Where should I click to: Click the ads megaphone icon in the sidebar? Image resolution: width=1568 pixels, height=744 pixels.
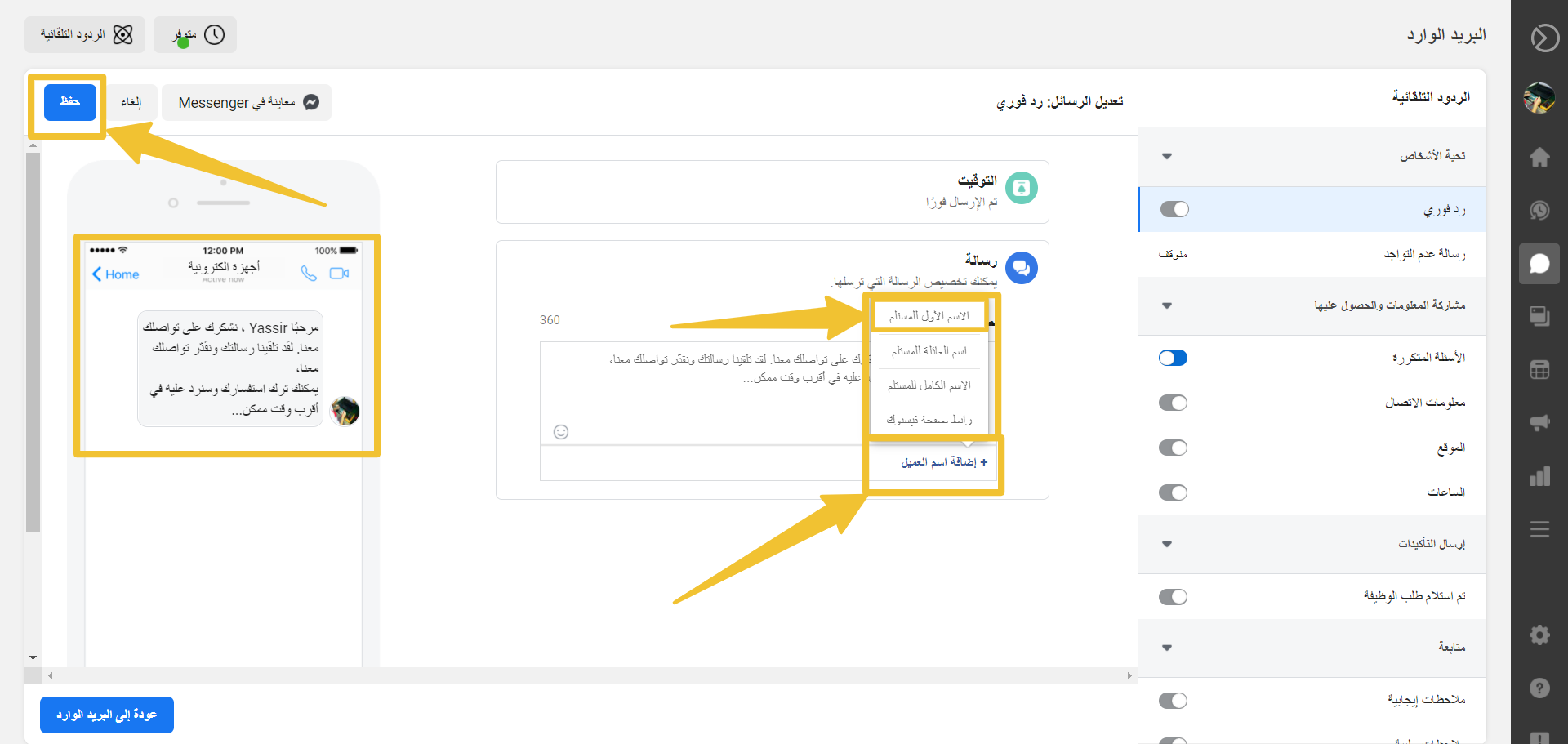tap(1539, 422)
